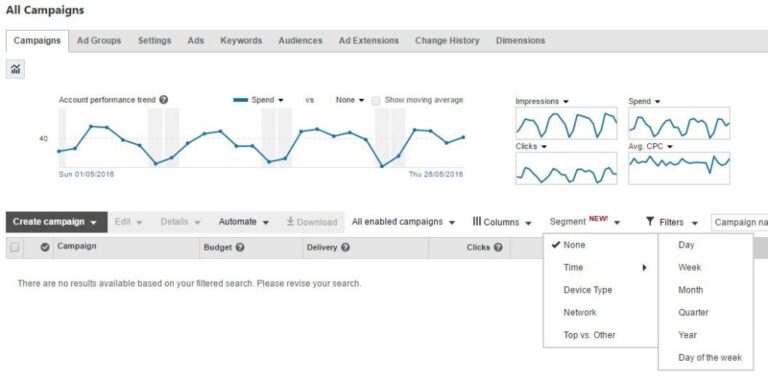
Task: Click the Columns bars icon
Action: coord(477,222)
